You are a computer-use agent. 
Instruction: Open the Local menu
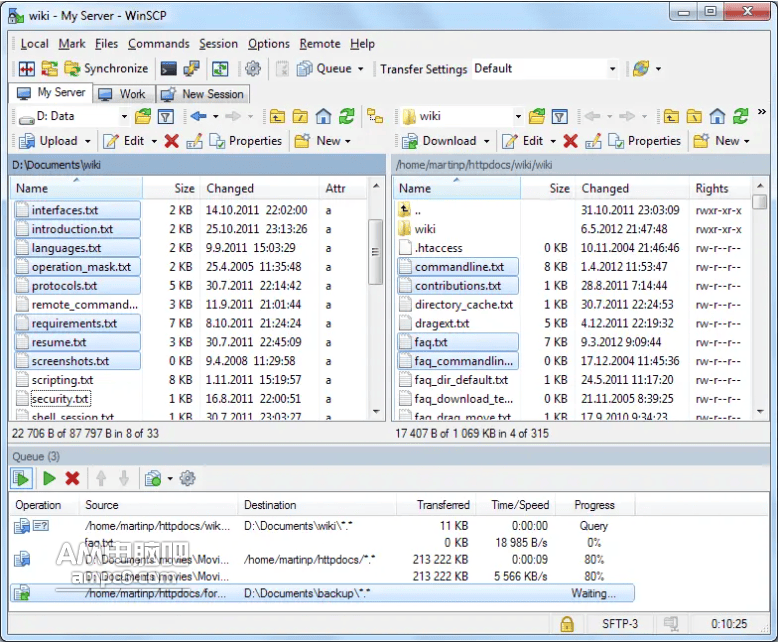pos(34,44)
